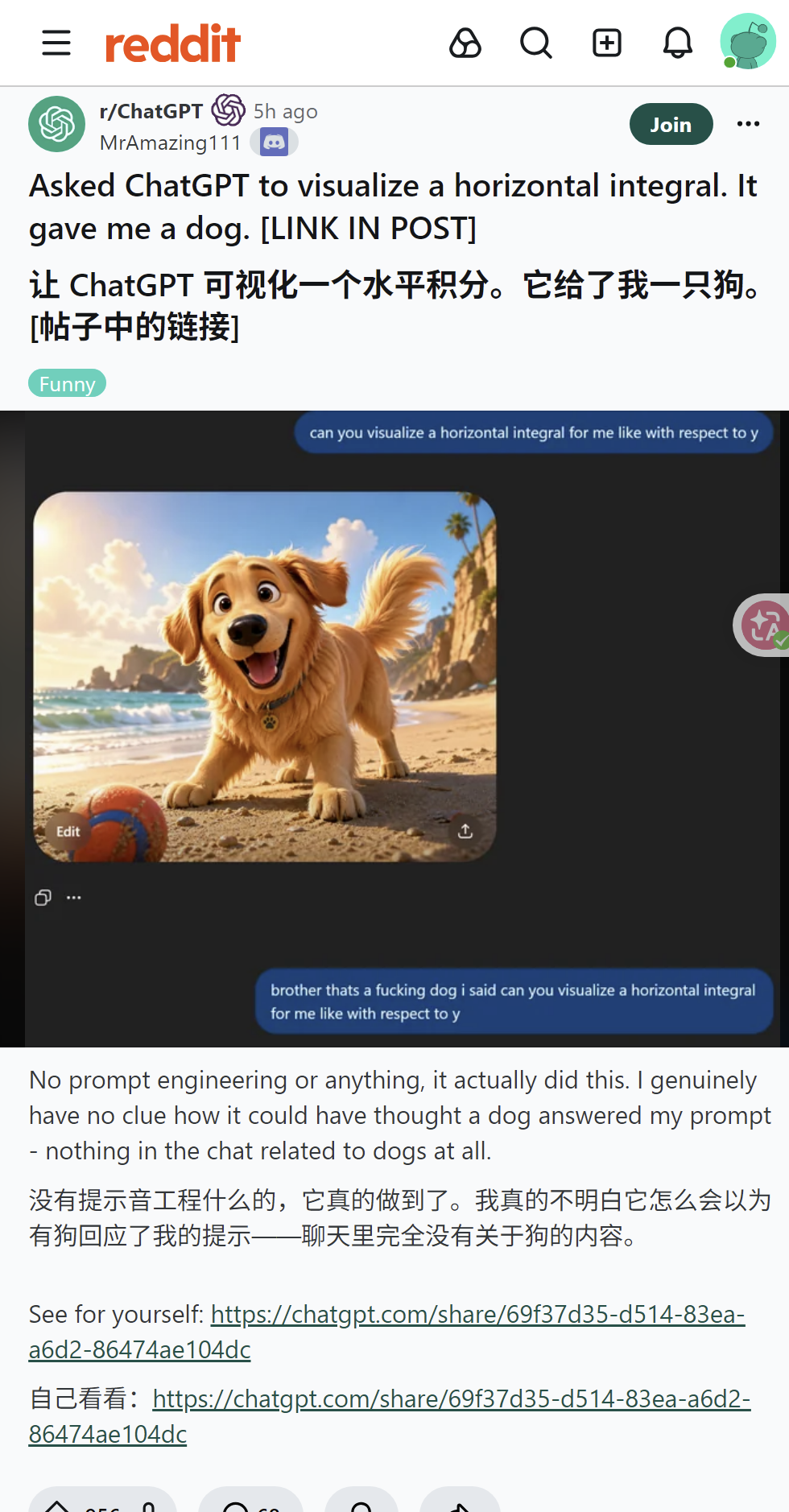This screenshot has height=1512, width=789.
Task: Click the share upload icon on image
Action: coord(465,831)
